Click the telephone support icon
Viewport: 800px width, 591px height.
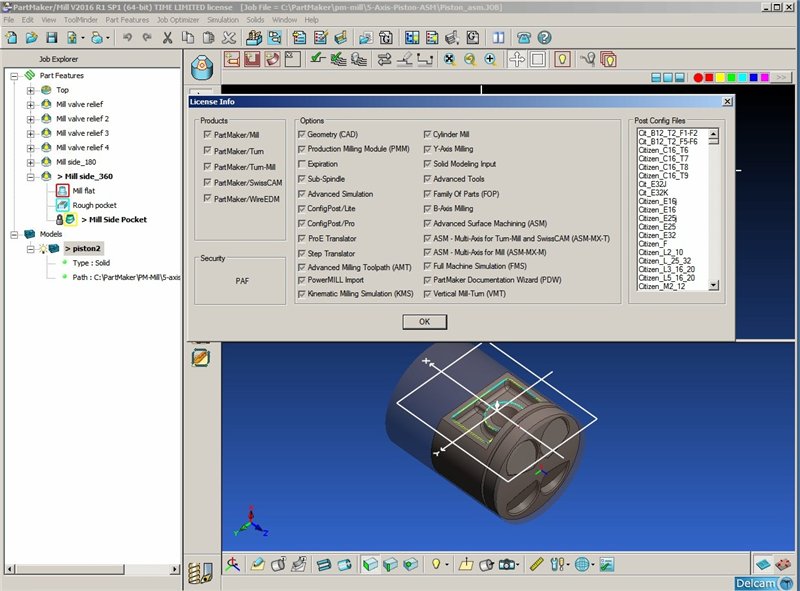point(524,38)
